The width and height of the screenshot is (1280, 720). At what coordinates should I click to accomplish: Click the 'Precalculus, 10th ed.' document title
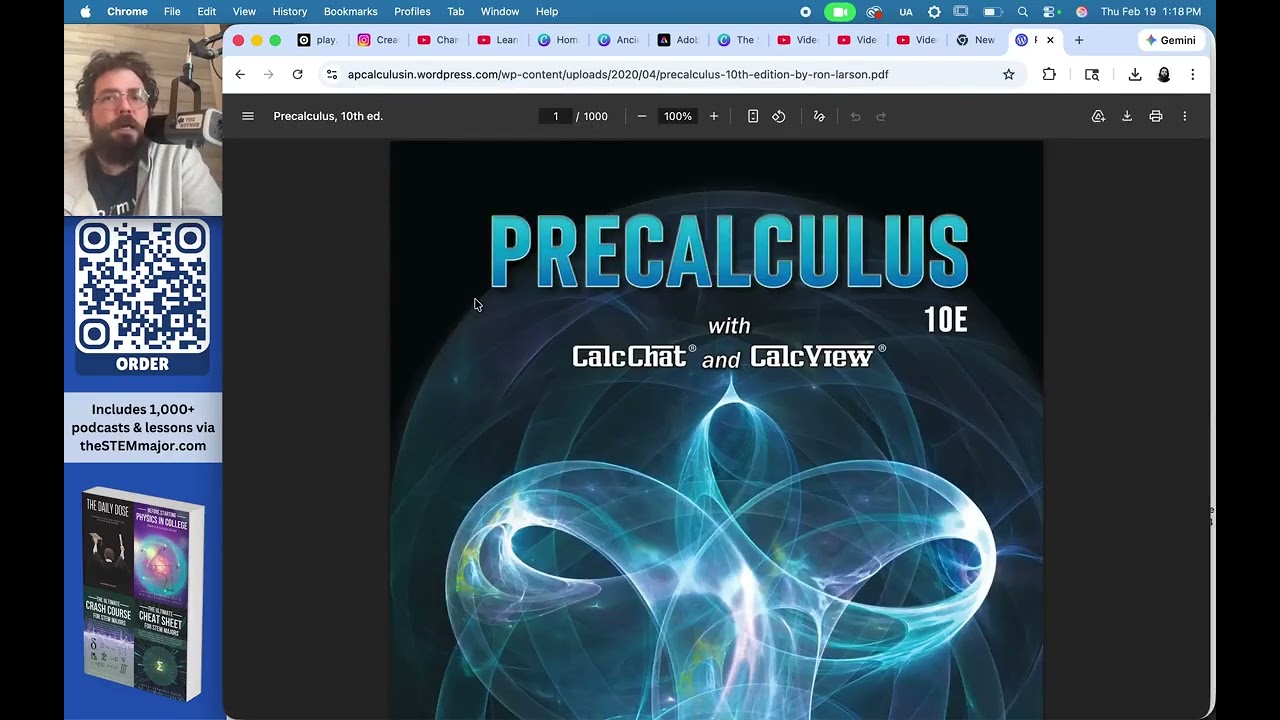[328, 116]
